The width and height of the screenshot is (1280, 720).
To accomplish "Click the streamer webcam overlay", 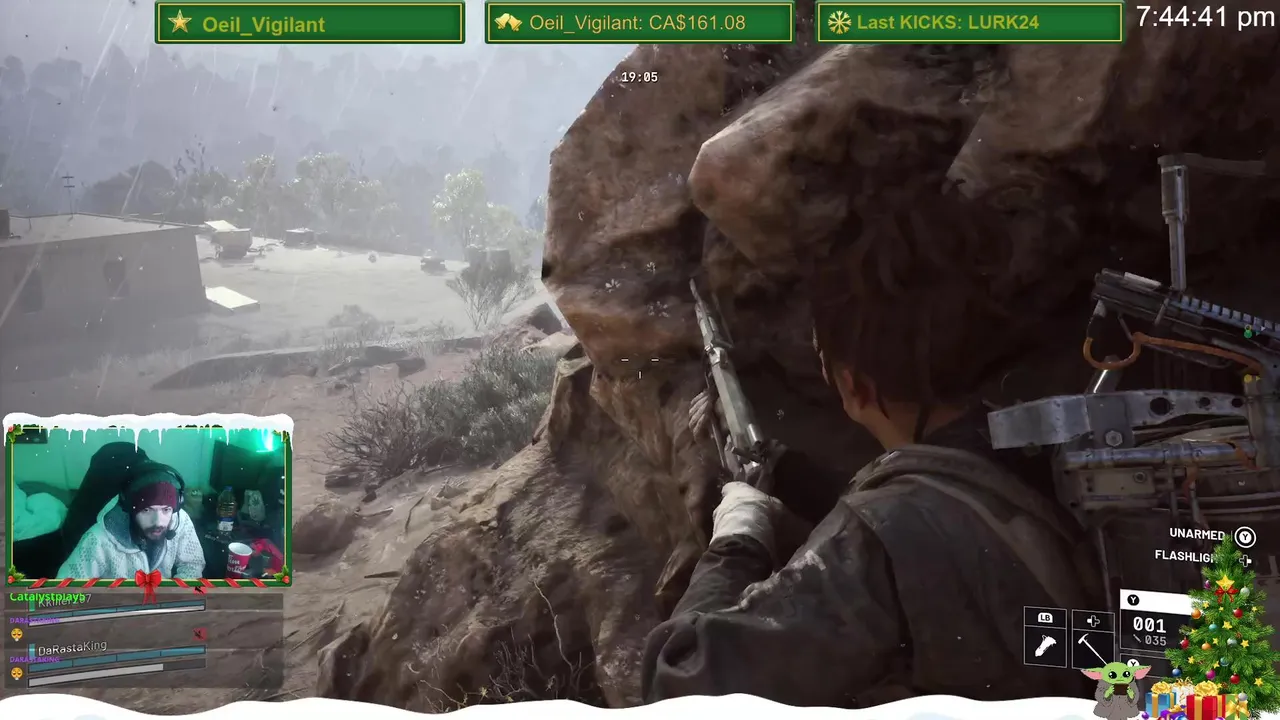I will [148, 502].
